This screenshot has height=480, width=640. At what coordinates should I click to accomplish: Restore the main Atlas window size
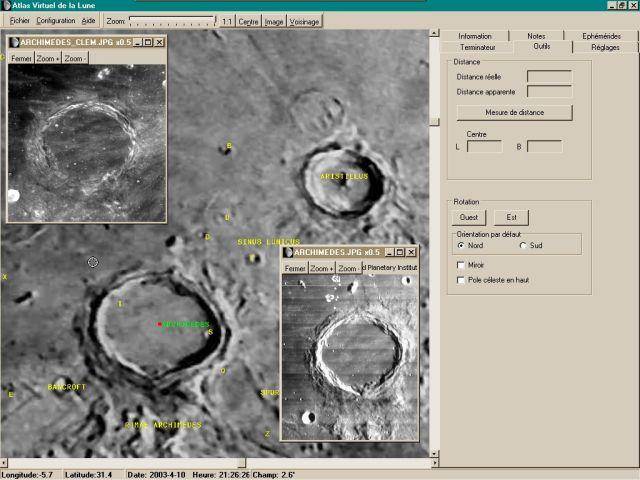pos(622,5)
